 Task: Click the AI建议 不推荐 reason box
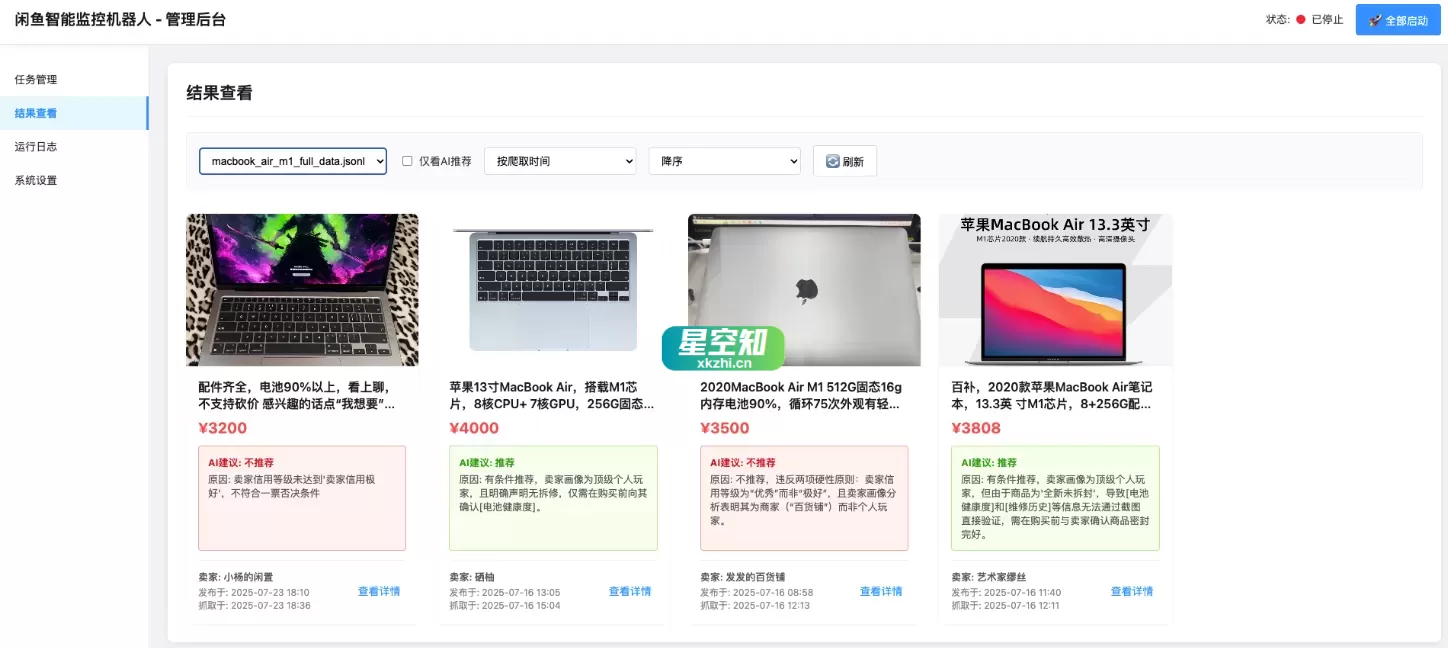(301, 497)
